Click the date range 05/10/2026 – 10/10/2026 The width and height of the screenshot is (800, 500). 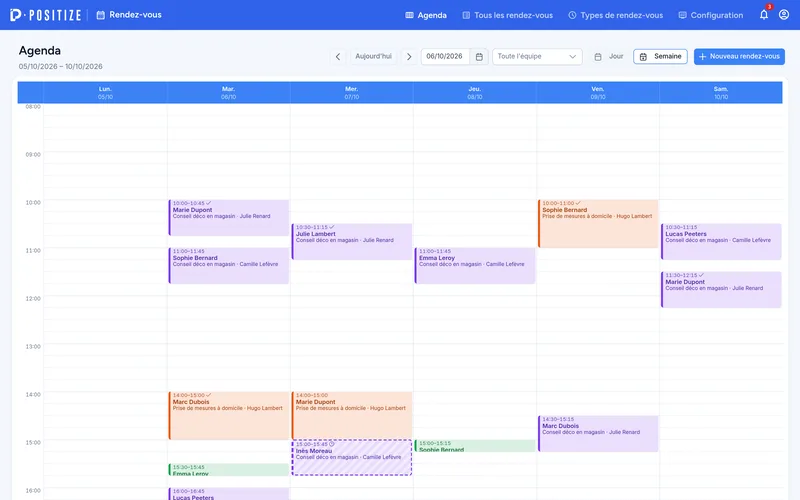tap(61, 66)
